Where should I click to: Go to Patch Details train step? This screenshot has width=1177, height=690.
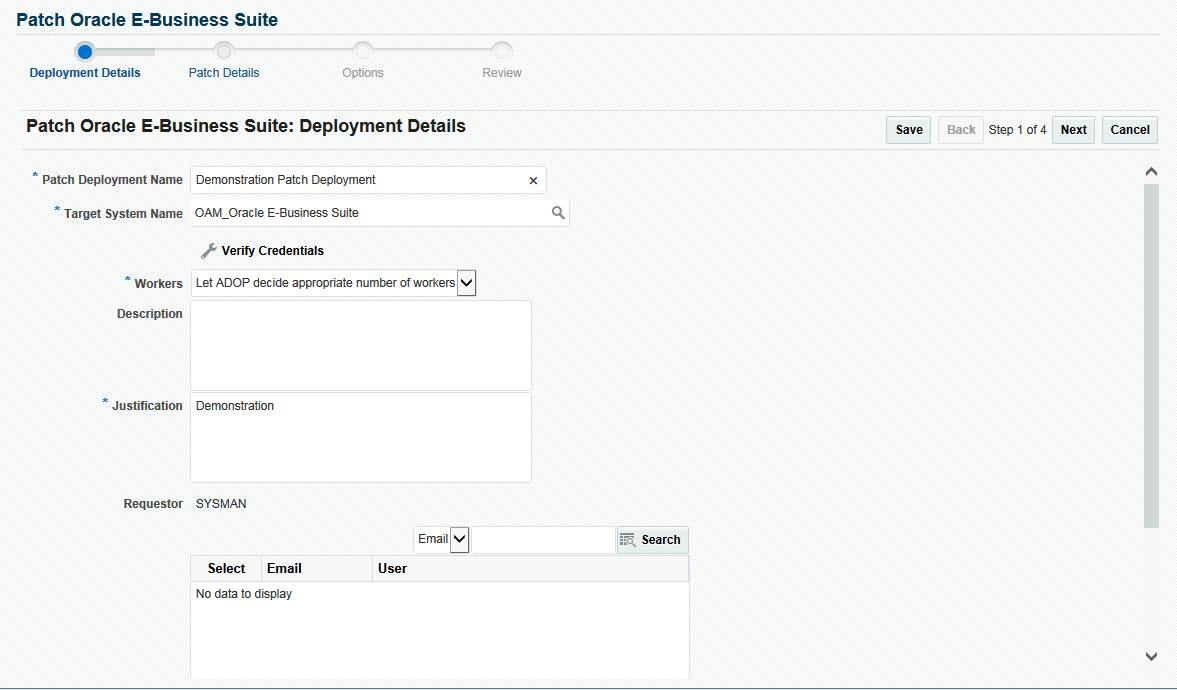point(224,73)
